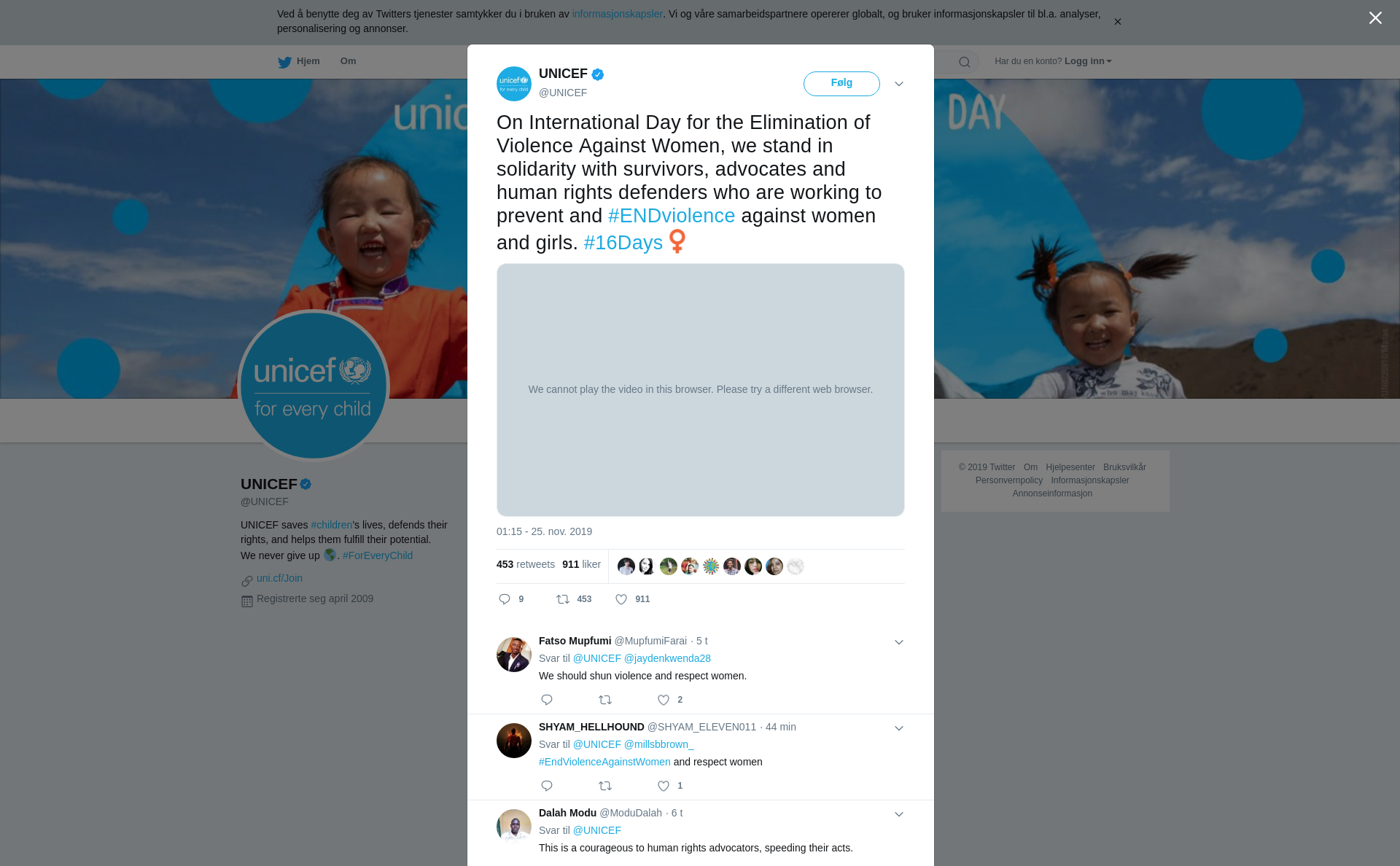Open the #ENDviolence hashtag link
This screenshot has width=1400, height=866.
pos(672,216)
